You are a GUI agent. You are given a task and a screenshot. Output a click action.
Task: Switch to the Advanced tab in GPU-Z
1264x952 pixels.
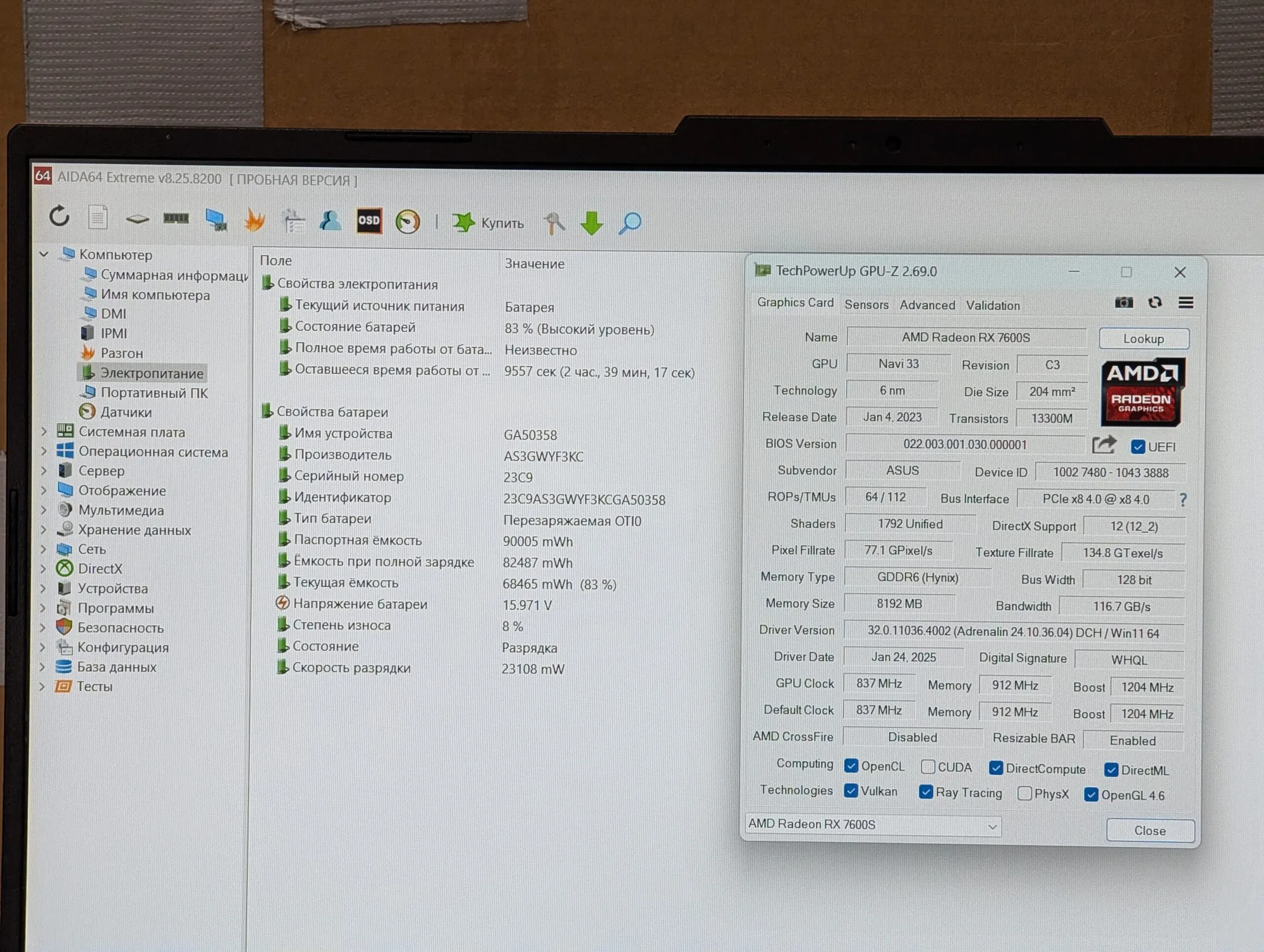point(927,305)
